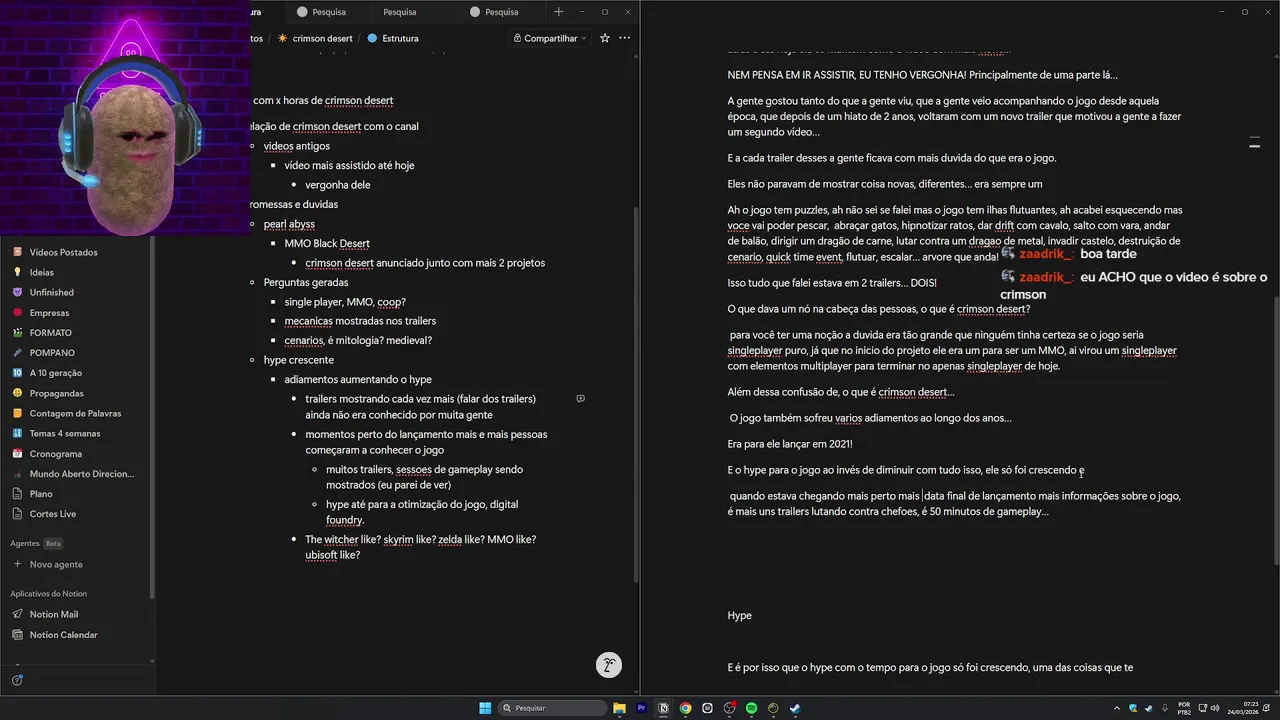Click the right document window scrollbar
This screenshot has width=1280, height=720.
click(x=1276, y=430)
